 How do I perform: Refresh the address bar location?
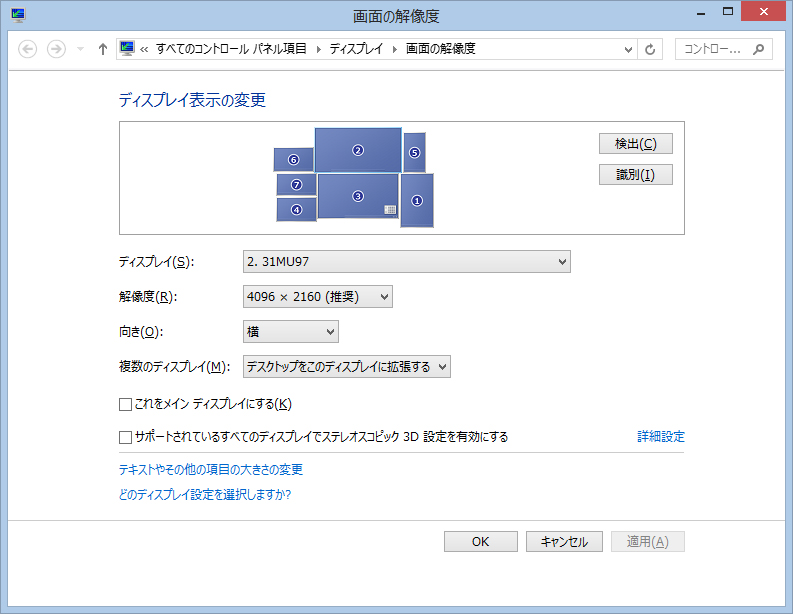point(650,49)
